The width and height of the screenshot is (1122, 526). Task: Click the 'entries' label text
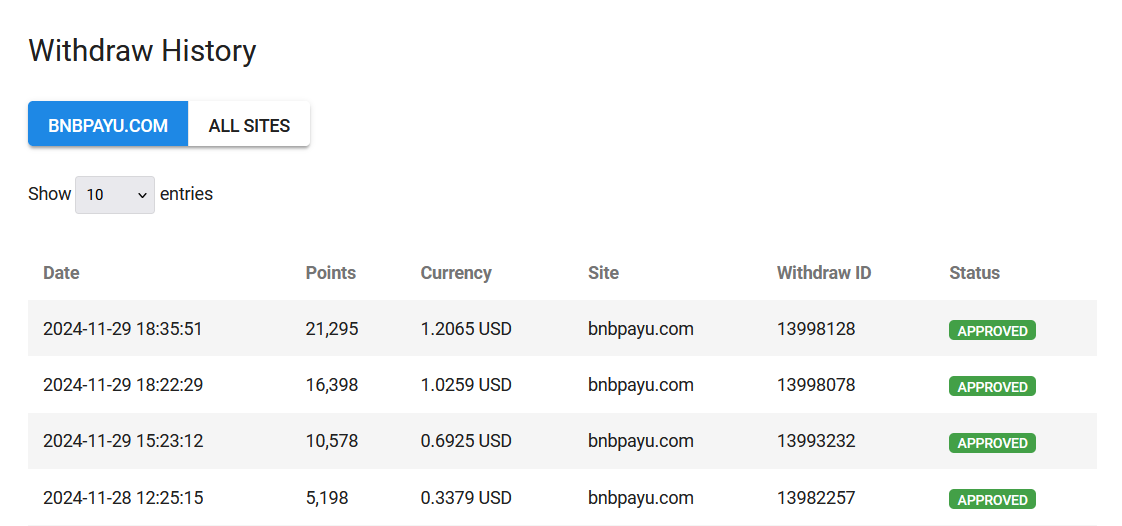[x=187, y=194]
